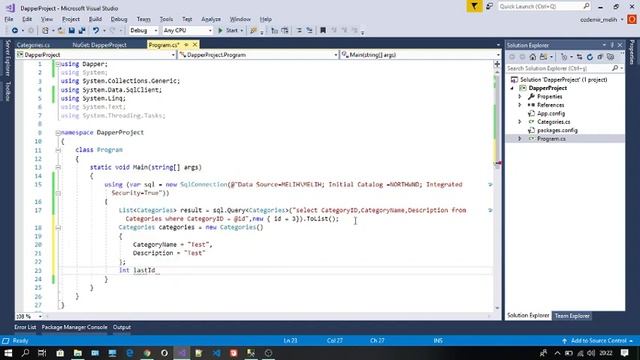Screen dimensions: 640x360
Task: Open the Project menu
Action: click(71, 19)
